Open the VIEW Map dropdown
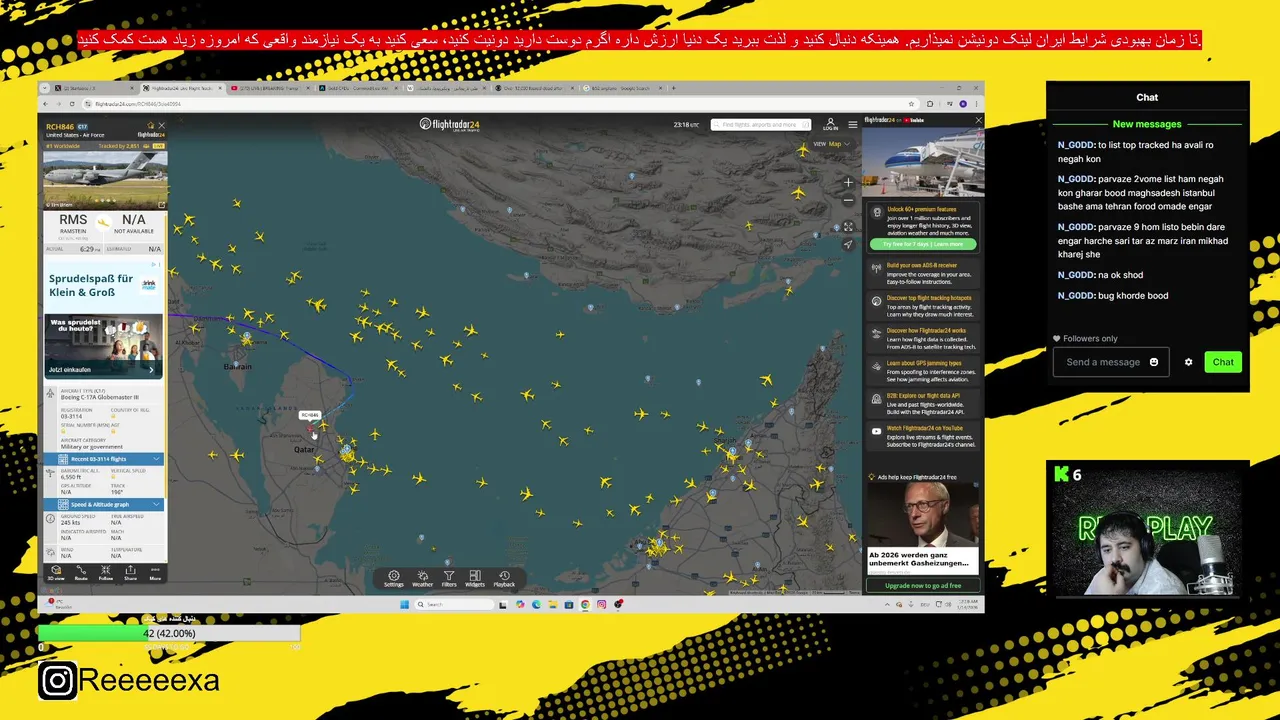1280x720 pixels. pos(831,144)
